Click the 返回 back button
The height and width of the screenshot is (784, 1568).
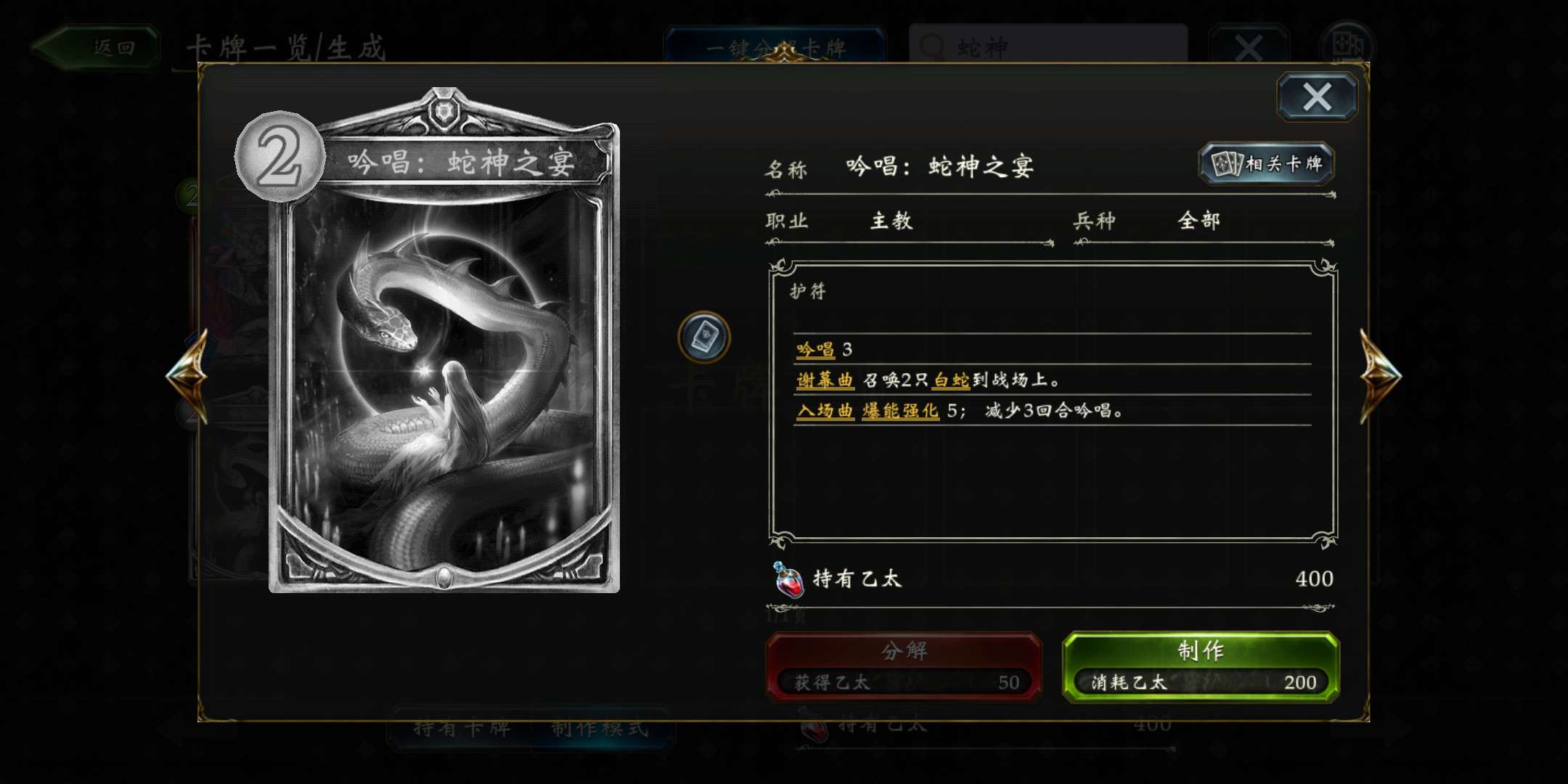97,48
